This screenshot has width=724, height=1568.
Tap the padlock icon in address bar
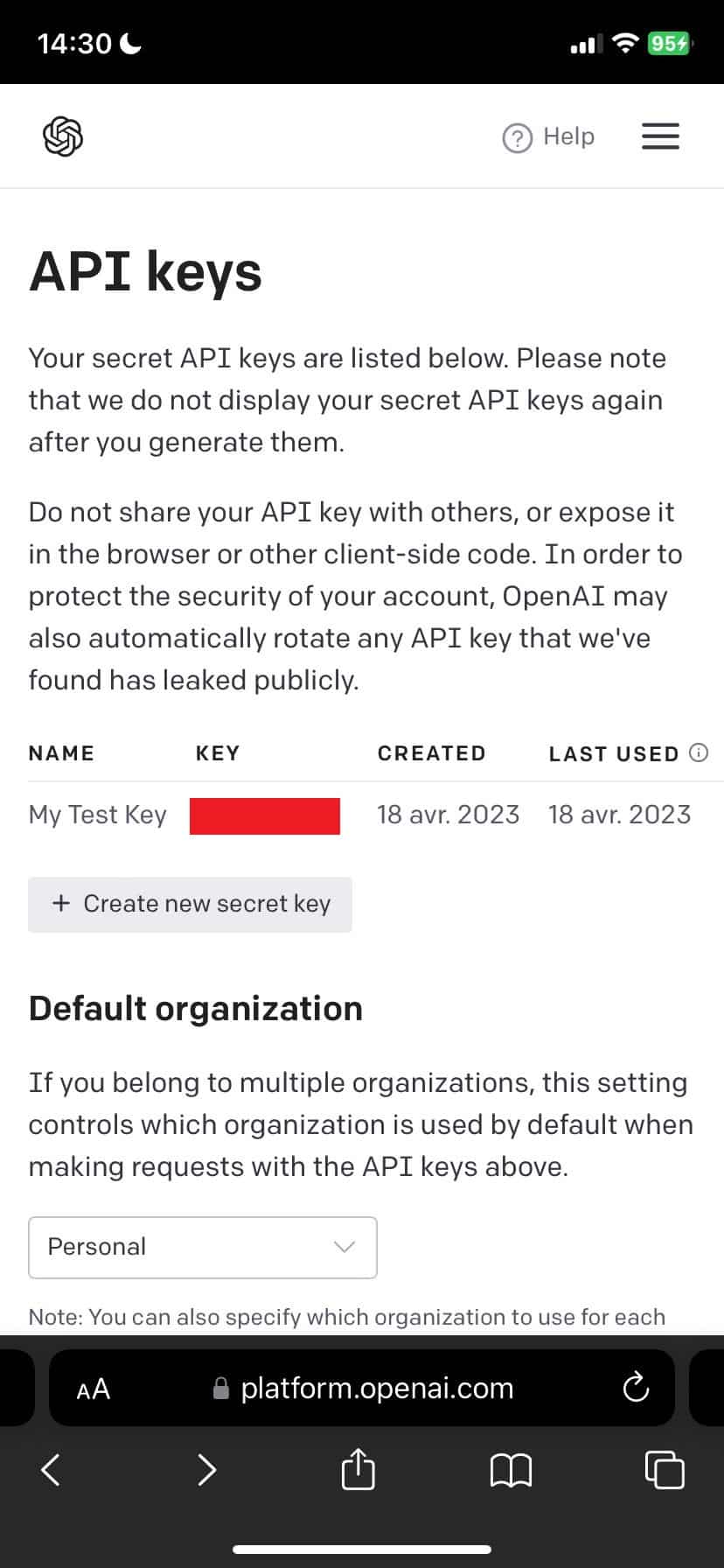(x=222, y=1389)
